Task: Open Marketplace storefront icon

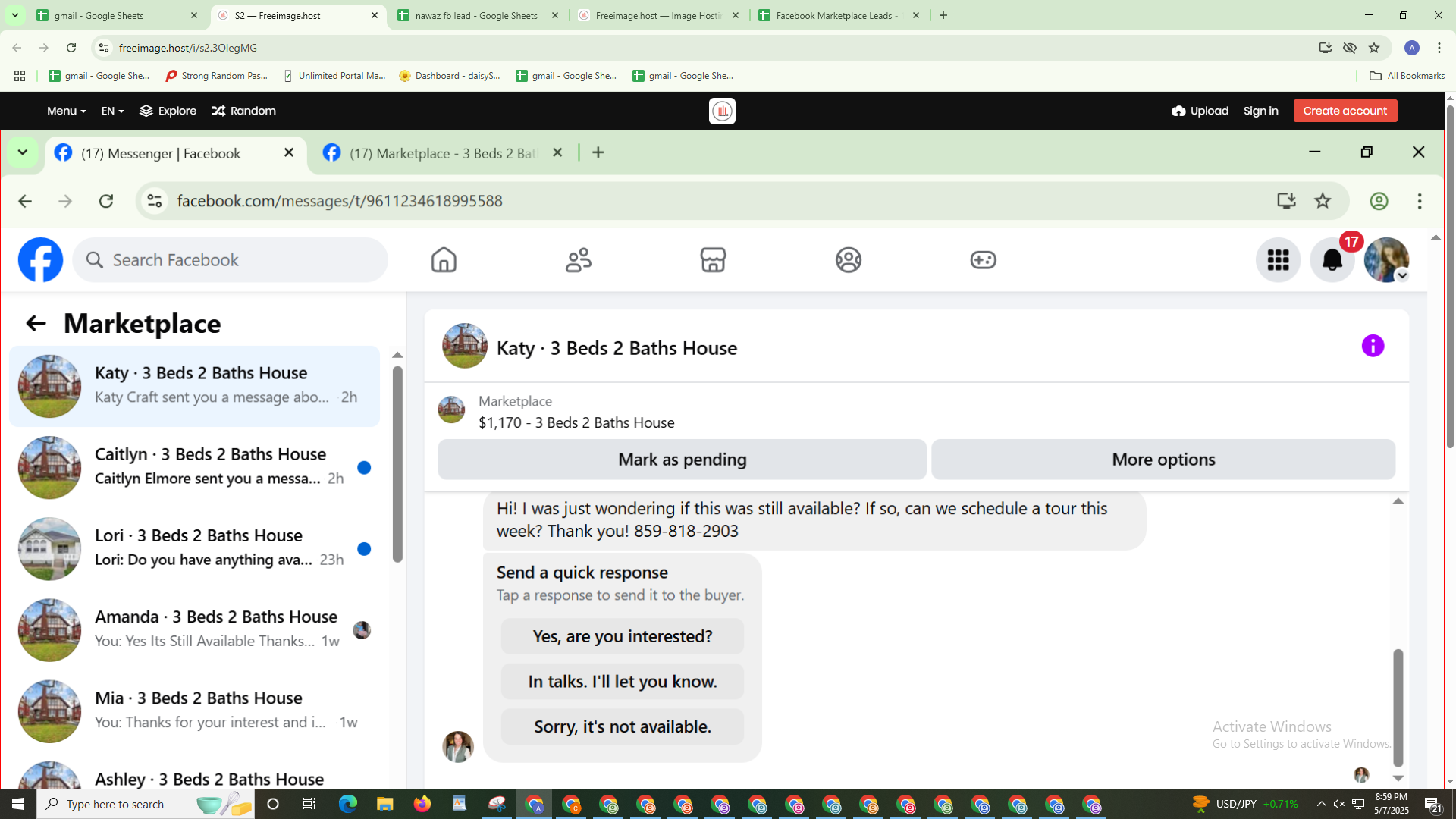Action: [713, 260]
